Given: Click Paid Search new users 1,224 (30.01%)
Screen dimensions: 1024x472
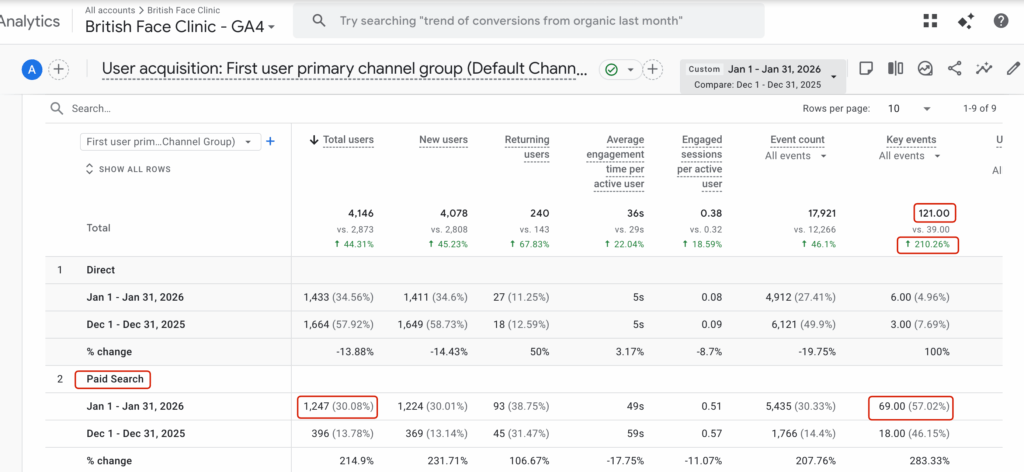Looking at the screenshot, I should click(432, 406).
